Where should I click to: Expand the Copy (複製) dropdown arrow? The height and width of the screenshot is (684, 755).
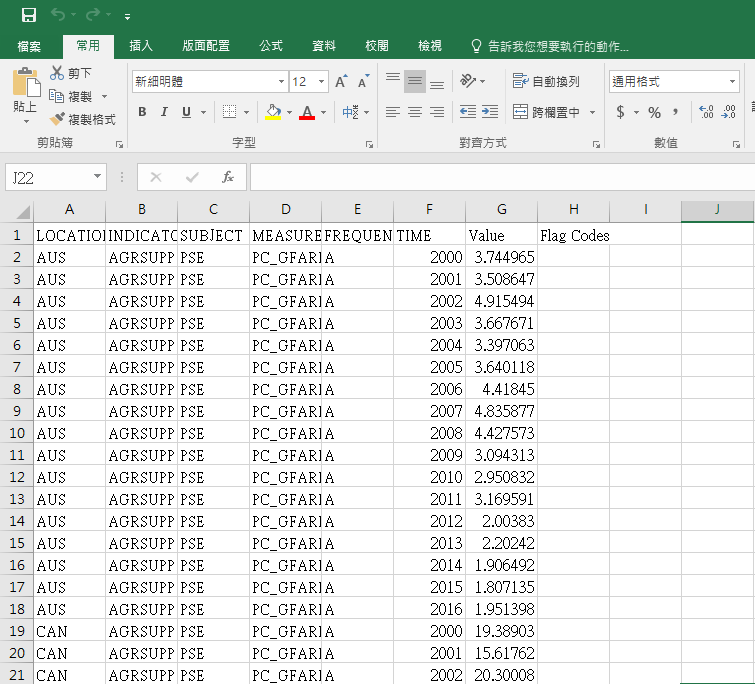click(104, 97)
